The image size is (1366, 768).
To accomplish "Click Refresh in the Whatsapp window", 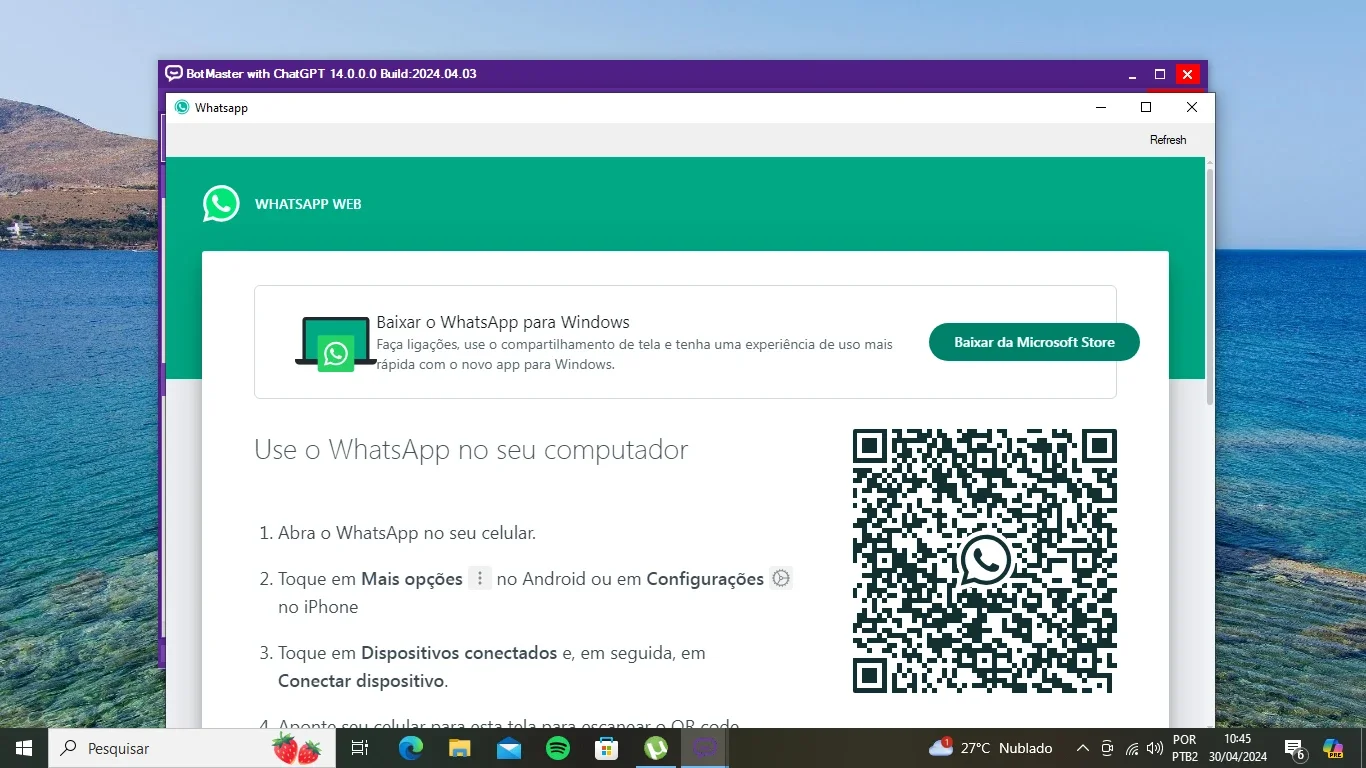I will click(1168, 140).
